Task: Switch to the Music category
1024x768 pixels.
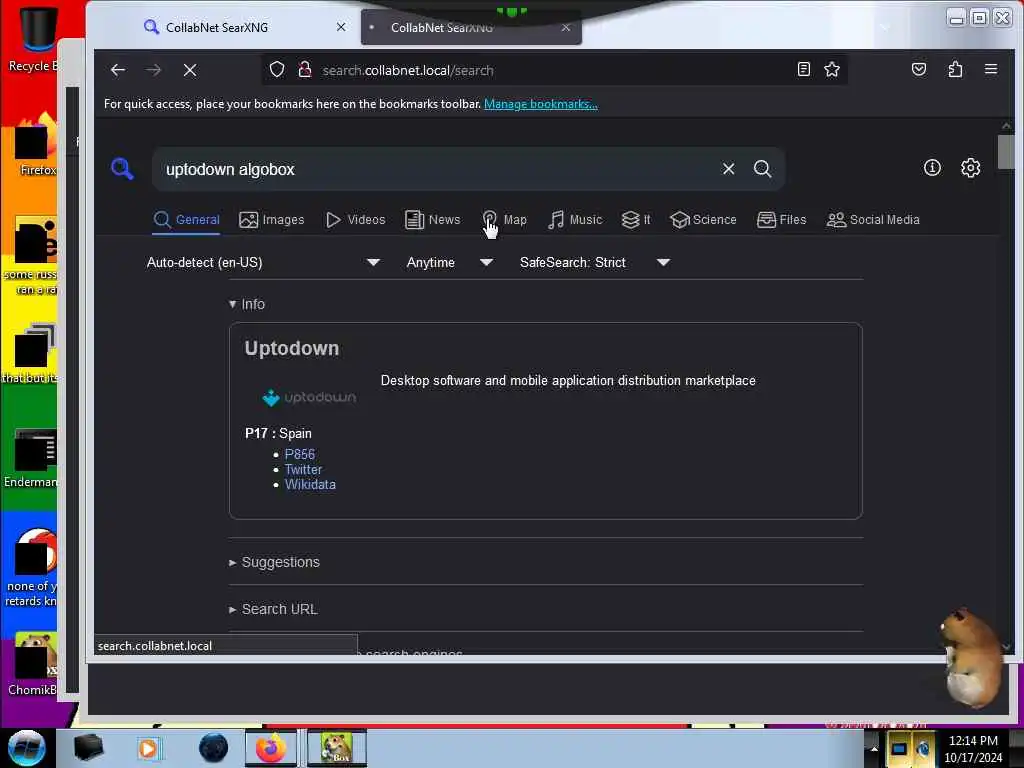Action: pos(575,219)
